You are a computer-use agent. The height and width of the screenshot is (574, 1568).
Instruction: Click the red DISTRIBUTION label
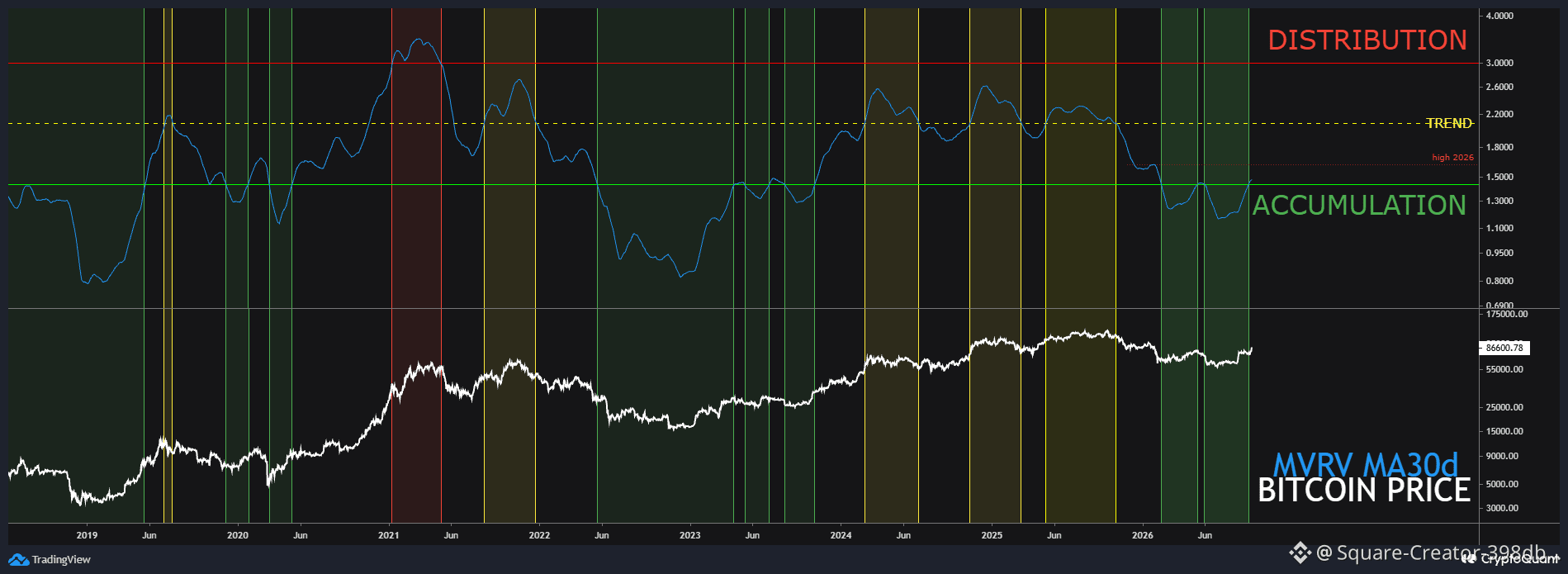tap(1367, 40)
